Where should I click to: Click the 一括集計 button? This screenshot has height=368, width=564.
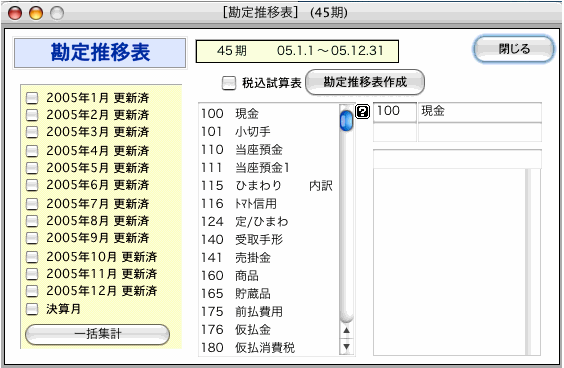[97, 334]
